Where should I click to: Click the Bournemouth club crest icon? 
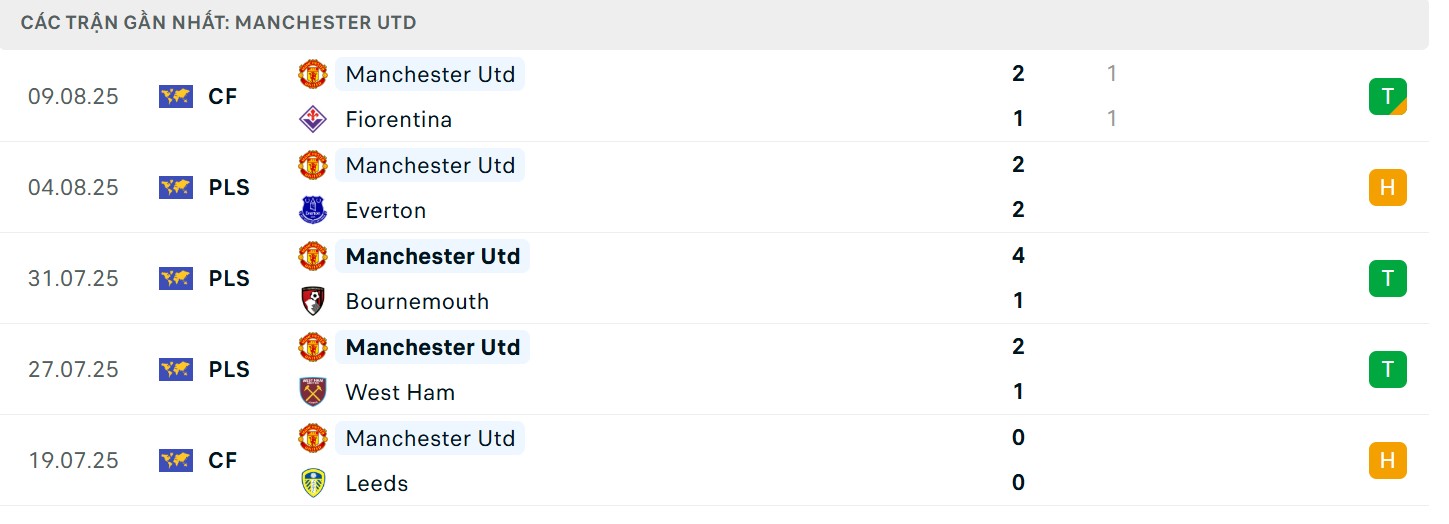pyautogui.click(x=313, y=301)
